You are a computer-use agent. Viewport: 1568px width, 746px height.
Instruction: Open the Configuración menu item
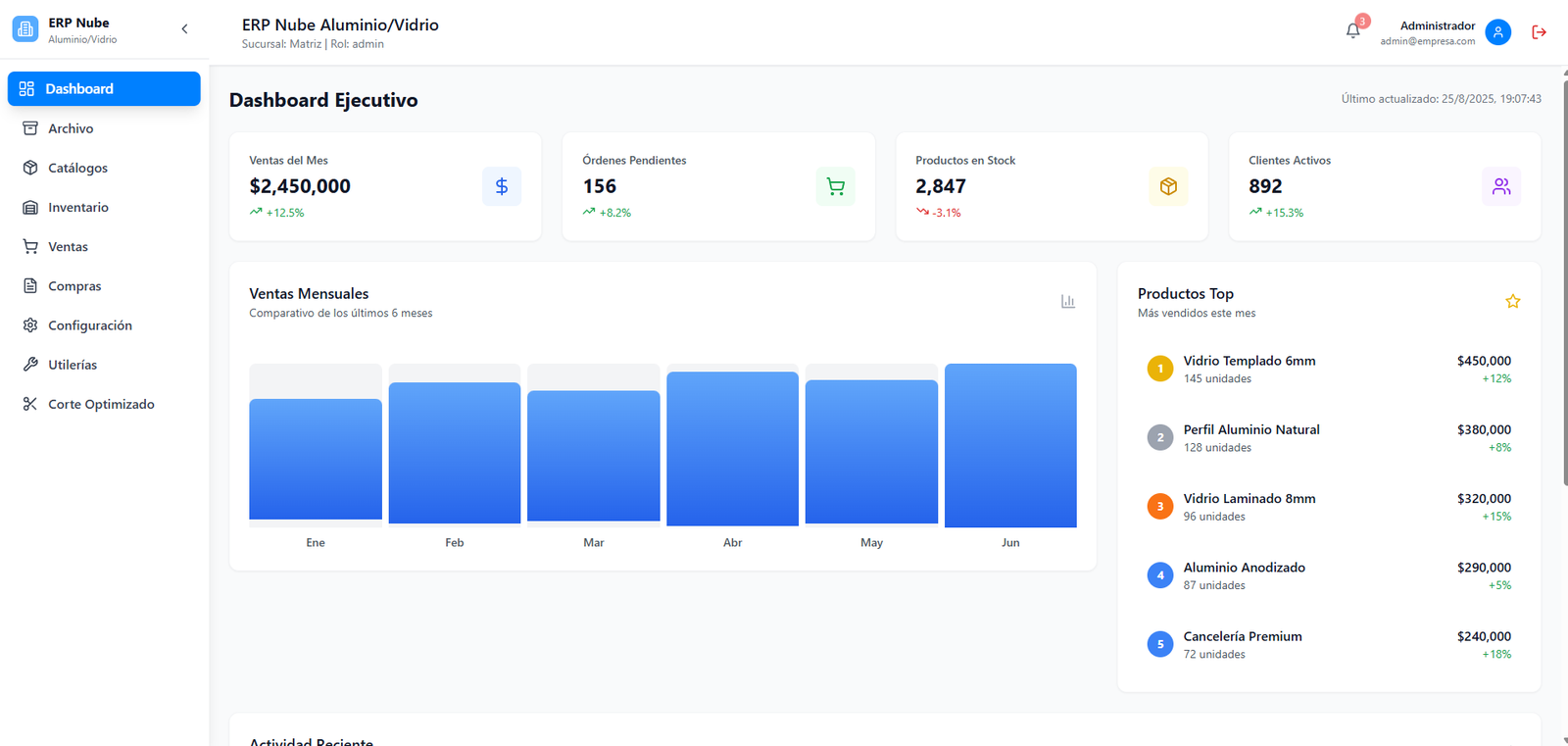(89, 325)
